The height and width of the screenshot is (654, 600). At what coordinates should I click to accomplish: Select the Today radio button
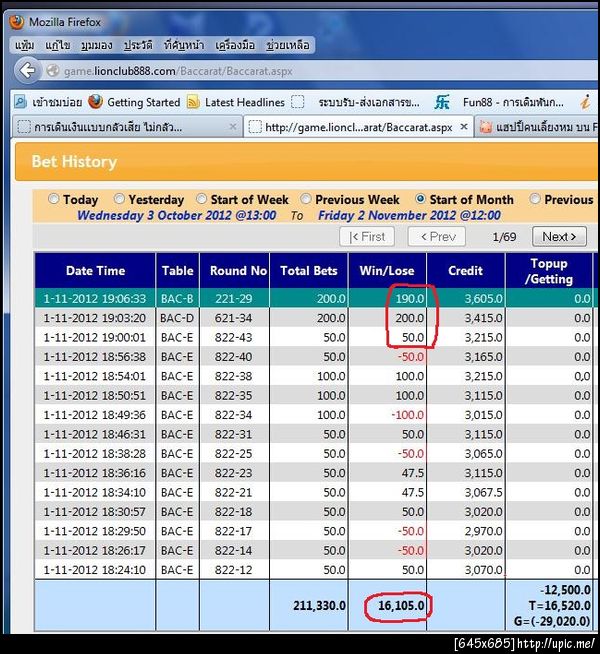click(53, 199)
